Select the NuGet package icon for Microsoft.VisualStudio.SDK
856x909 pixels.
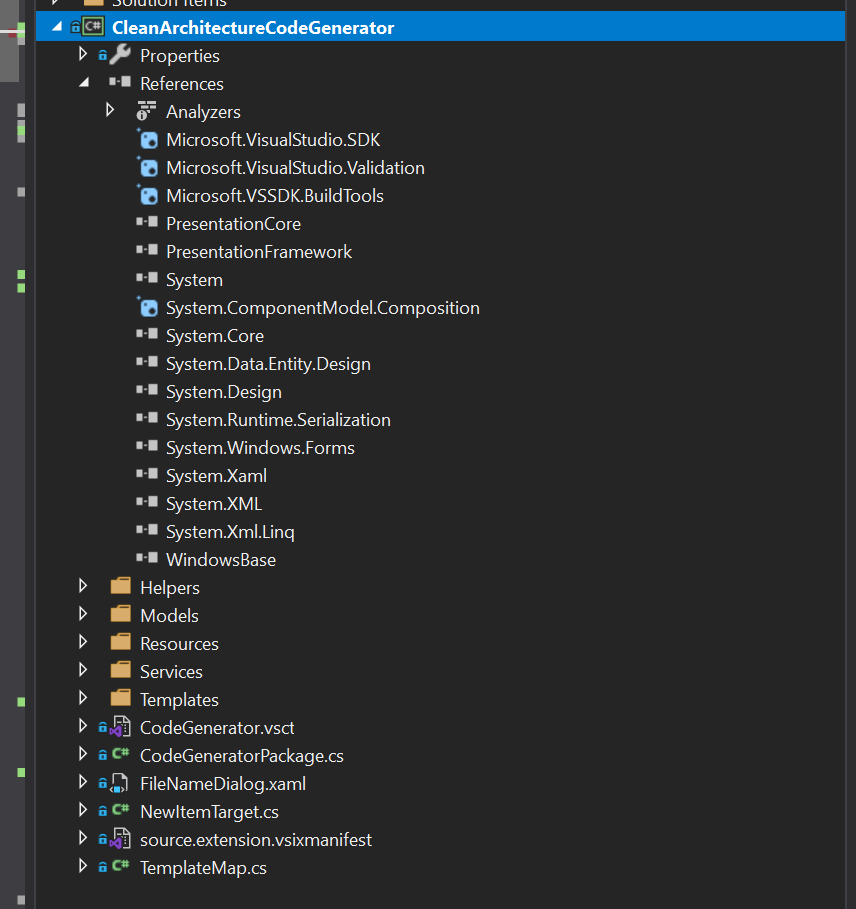(x=147, y=139)
